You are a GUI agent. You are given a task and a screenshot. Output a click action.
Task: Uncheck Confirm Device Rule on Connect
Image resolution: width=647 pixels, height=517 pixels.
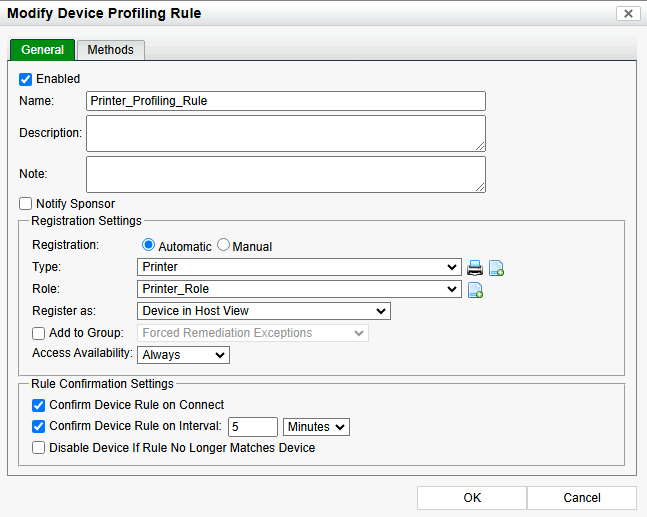coord(39,405)
